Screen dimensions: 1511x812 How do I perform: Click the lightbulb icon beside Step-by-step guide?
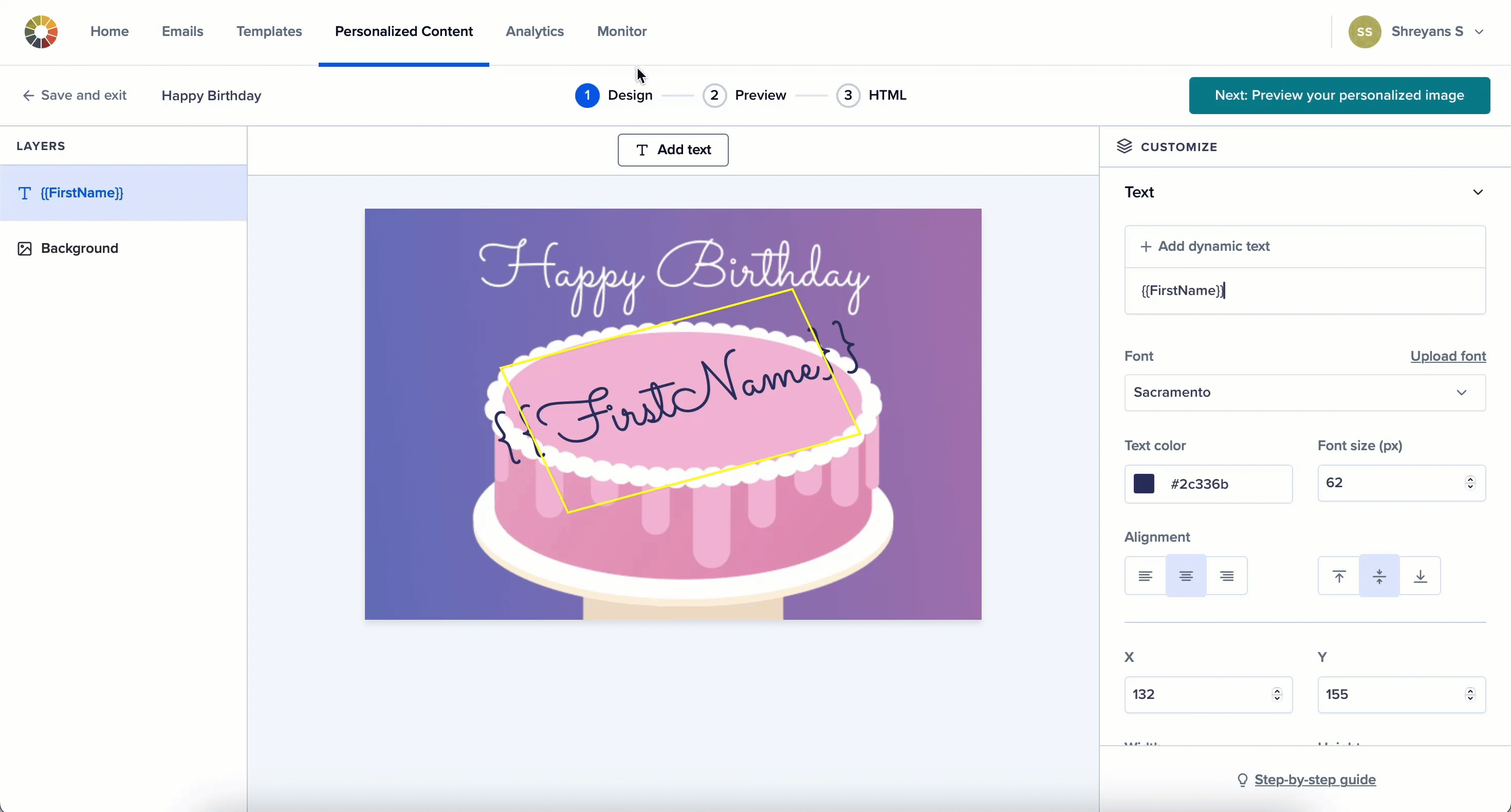click(1242, 780)
